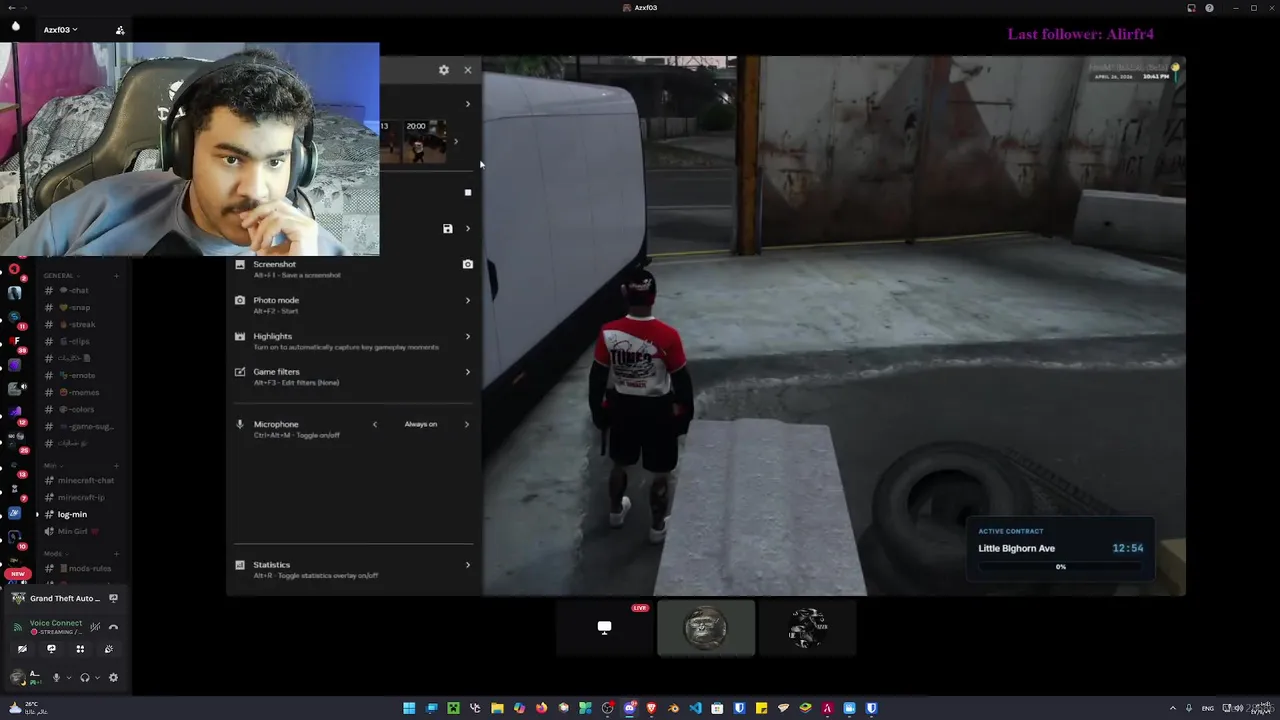
Task: Select the middle participant avatar tile
Action: [706, 628]
